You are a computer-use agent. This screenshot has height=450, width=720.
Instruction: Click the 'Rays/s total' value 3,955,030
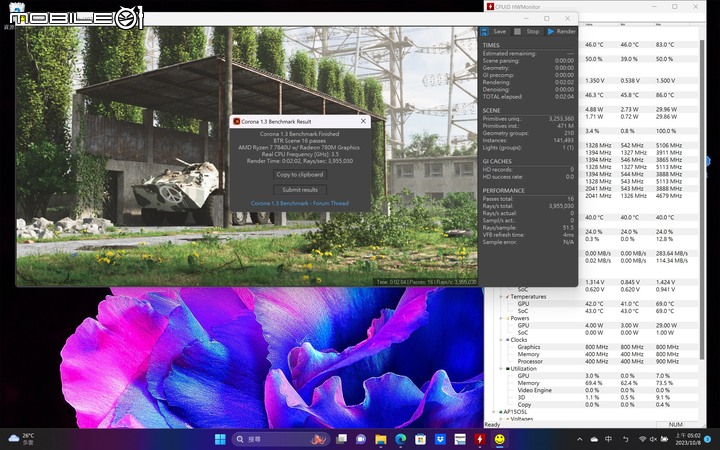click(x=561, y=206)
